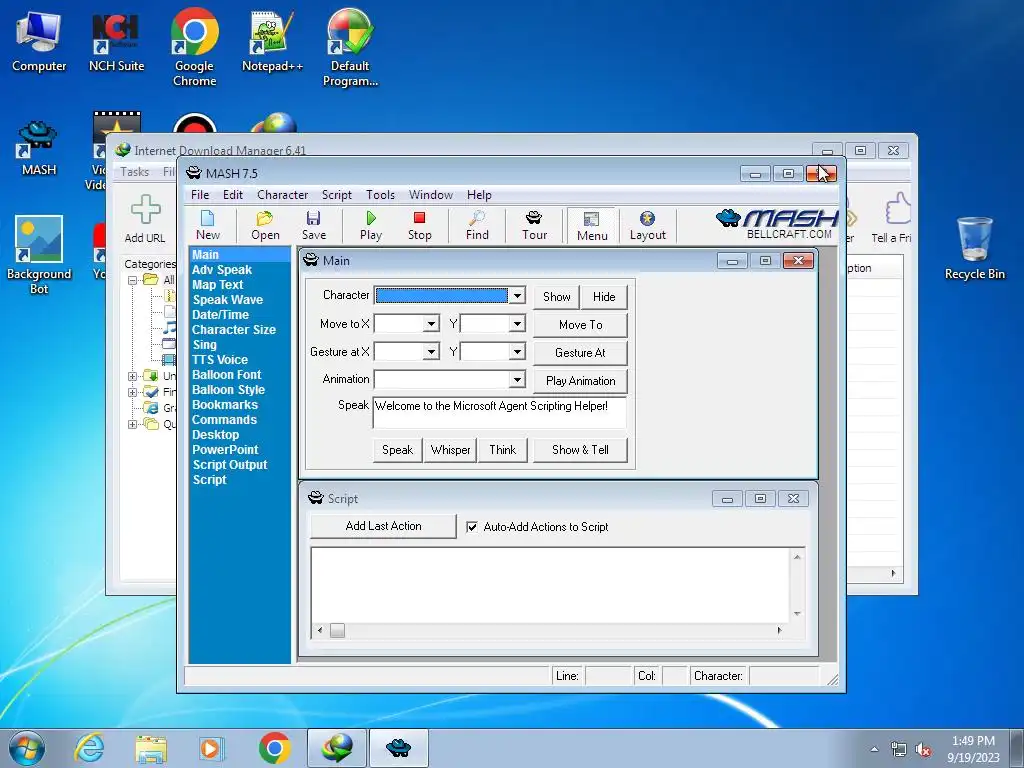The width and height of the screenshot is (1024, 768).
Task: Click the Speak button below the text box
Action: tap(397, 450)
